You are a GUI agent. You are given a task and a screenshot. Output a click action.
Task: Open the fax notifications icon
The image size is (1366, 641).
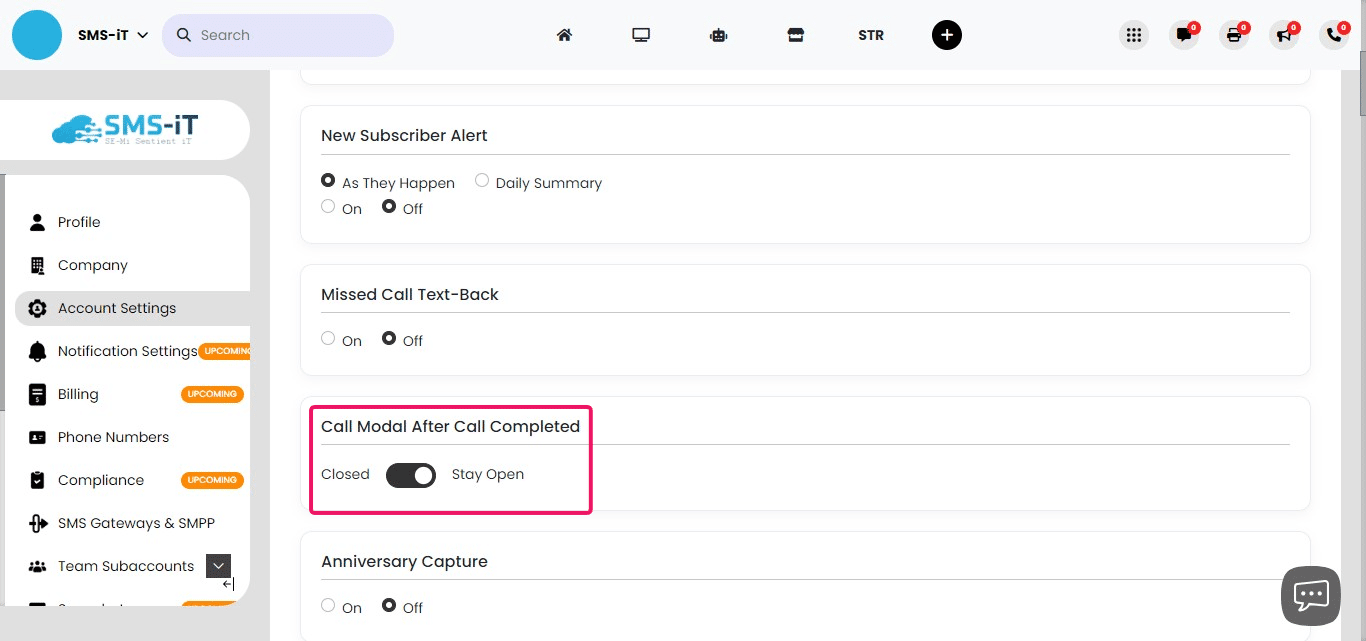(1233, 35)
